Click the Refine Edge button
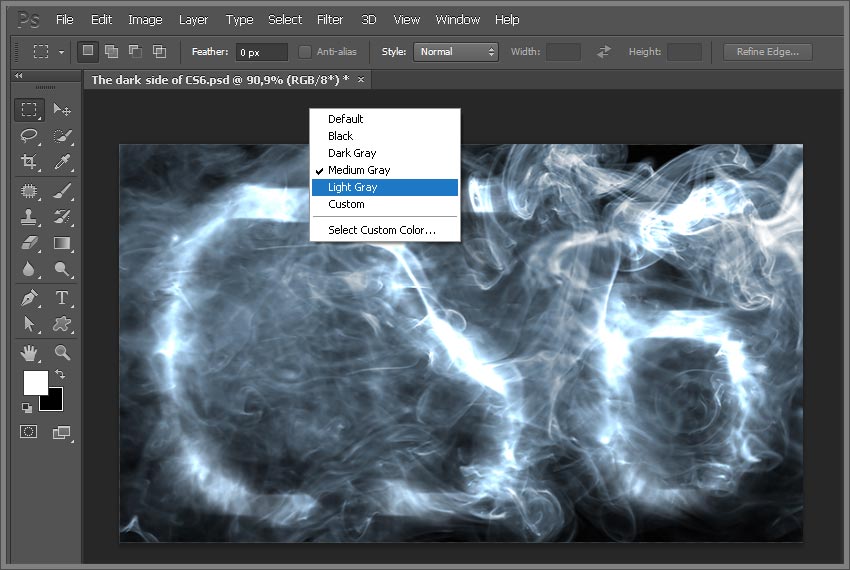This screenshot has width=850, height=570. 768,52
